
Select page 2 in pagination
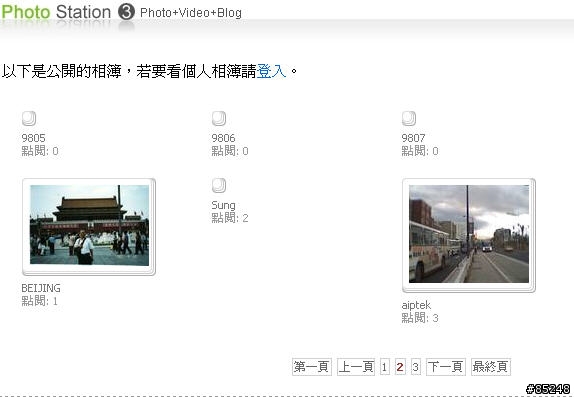coord(400,367)
